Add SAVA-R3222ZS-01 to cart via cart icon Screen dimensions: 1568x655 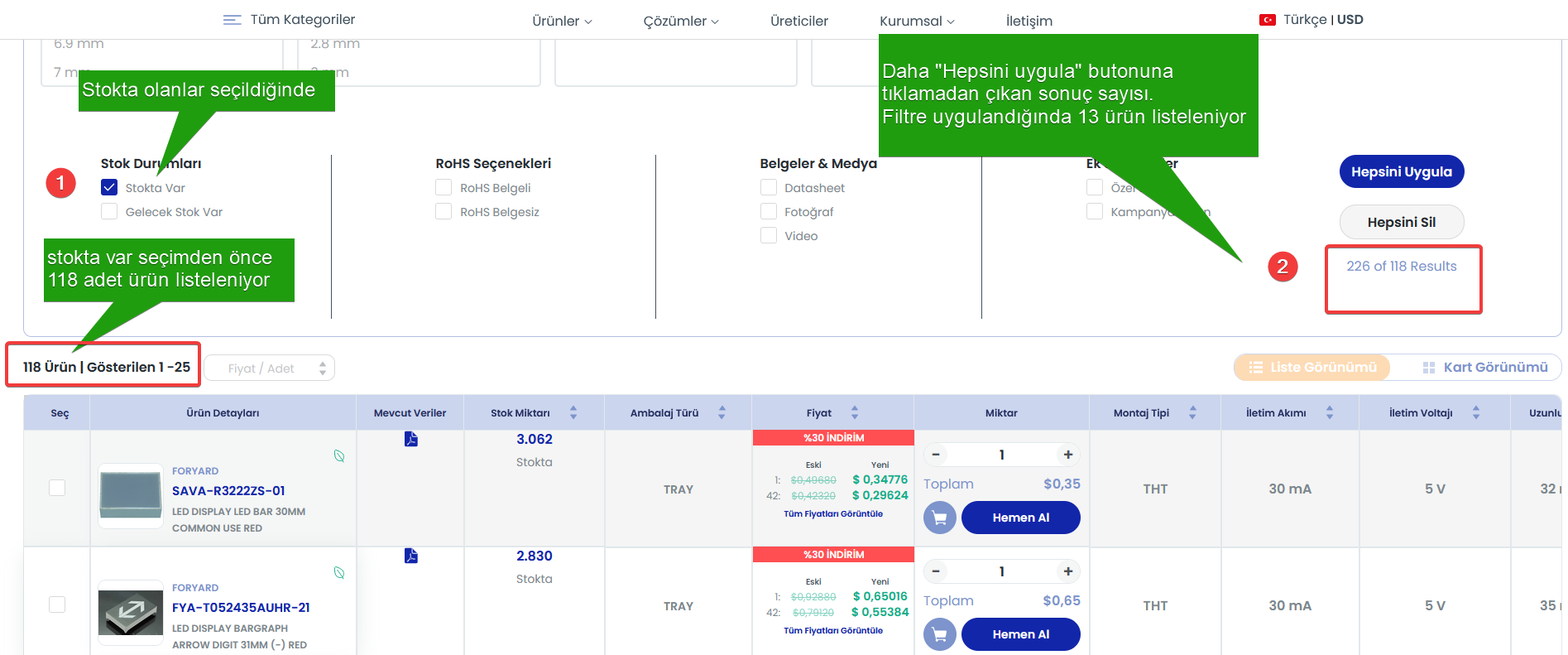939,518
